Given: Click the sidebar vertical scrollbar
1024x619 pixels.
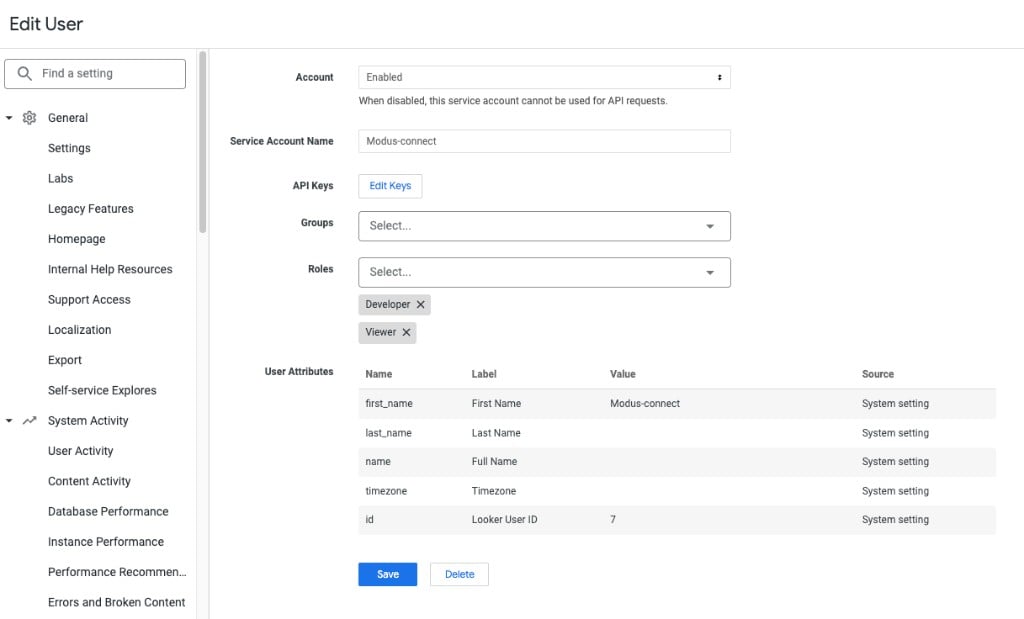Looking at the screenshot, I should (x=202, y=142).
